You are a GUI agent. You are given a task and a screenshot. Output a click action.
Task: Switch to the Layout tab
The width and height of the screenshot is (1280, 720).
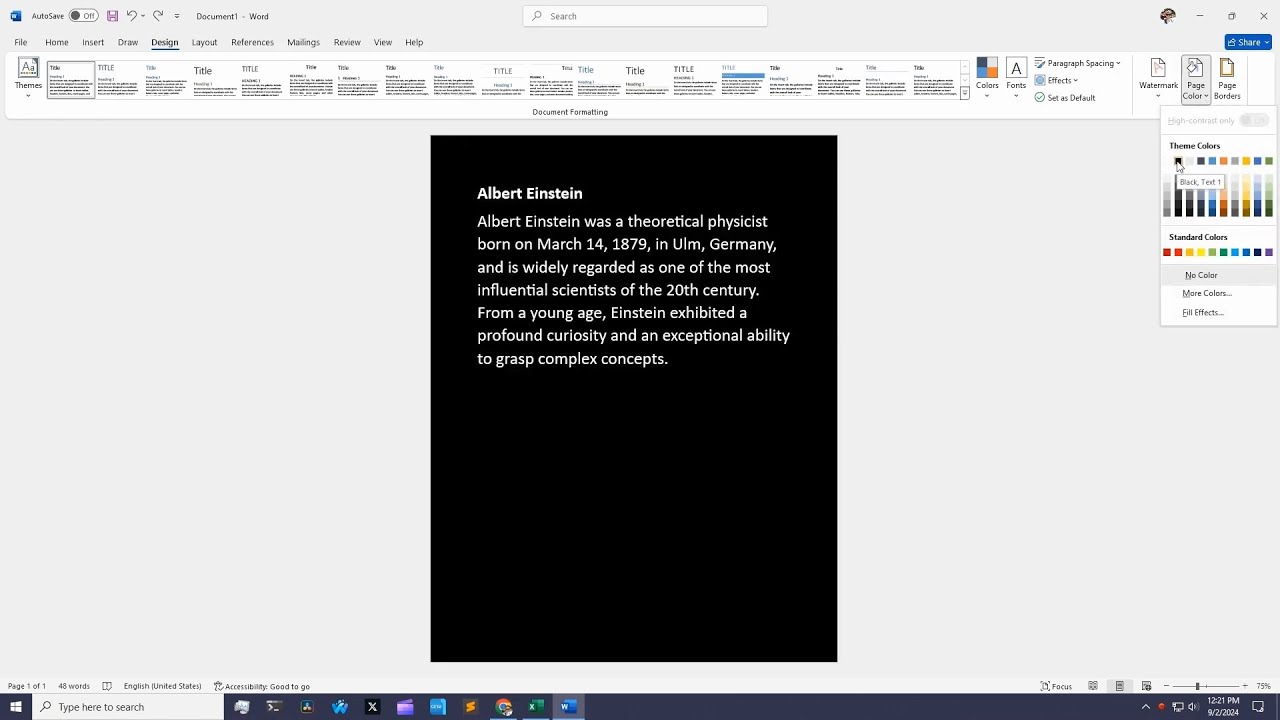pos(204,42)
